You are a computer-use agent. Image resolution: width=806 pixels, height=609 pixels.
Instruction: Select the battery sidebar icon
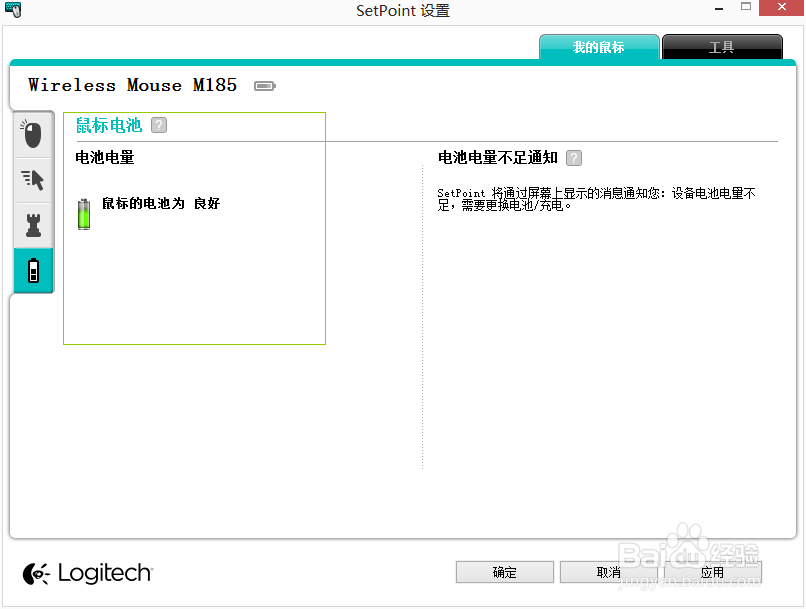click(33, 270)
